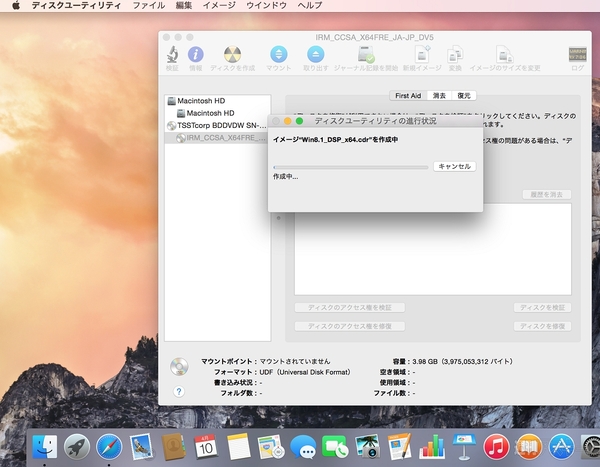Image resolution: width=600 pixels, height=467 pixels.
Task: Click the image creation progress bar
Action: [x=351, y=167]
